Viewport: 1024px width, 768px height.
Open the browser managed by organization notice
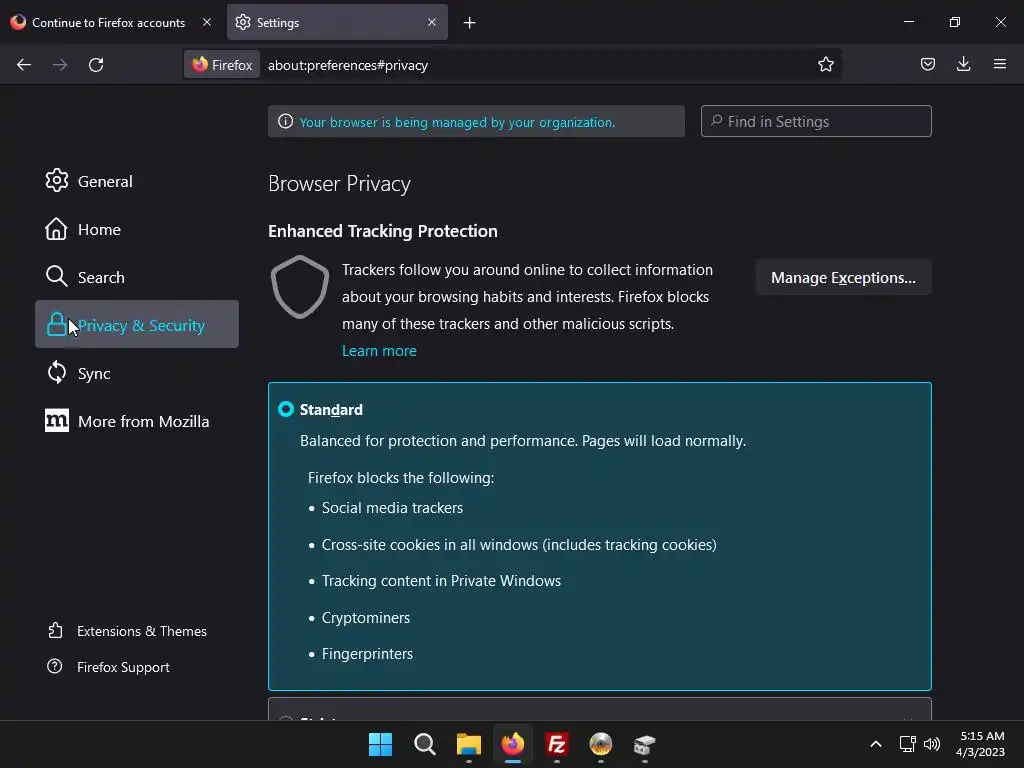pos(476,121)
